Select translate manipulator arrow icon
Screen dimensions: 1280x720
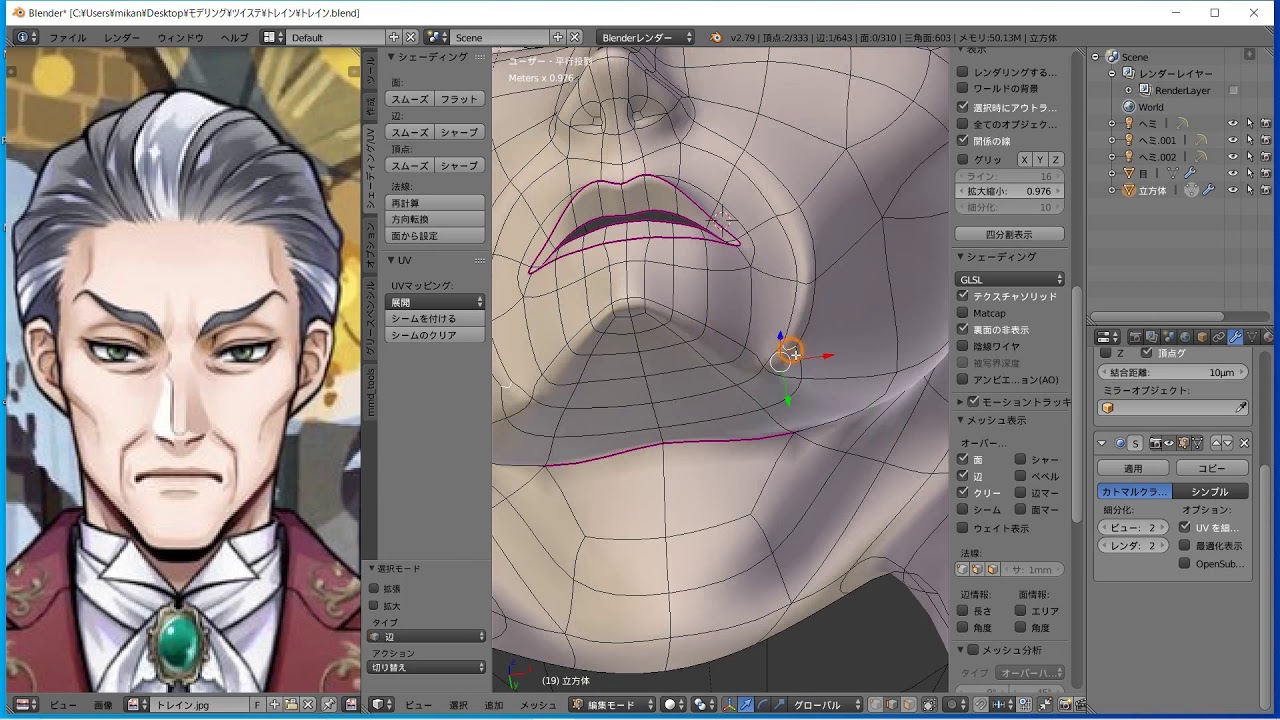746,705
